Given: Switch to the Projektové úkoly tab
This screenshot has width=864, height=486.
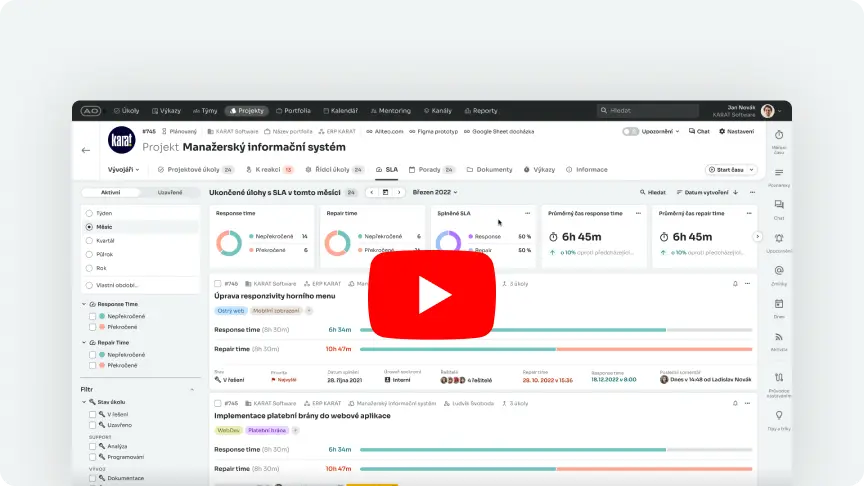Looking at the screenshot, I should click(x=194, y=170).
